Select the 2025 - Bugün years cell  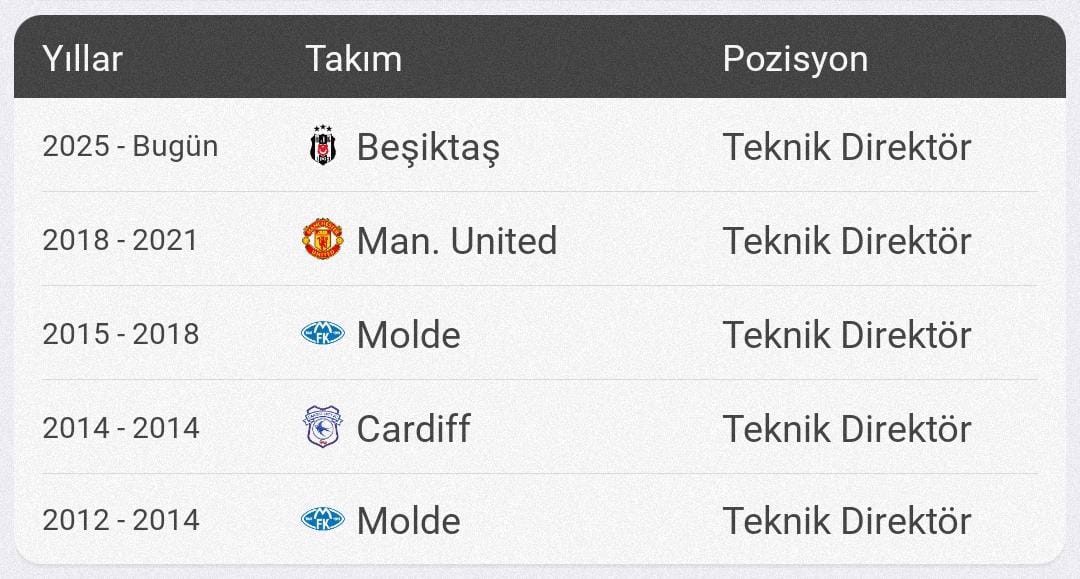coord(130,146)
